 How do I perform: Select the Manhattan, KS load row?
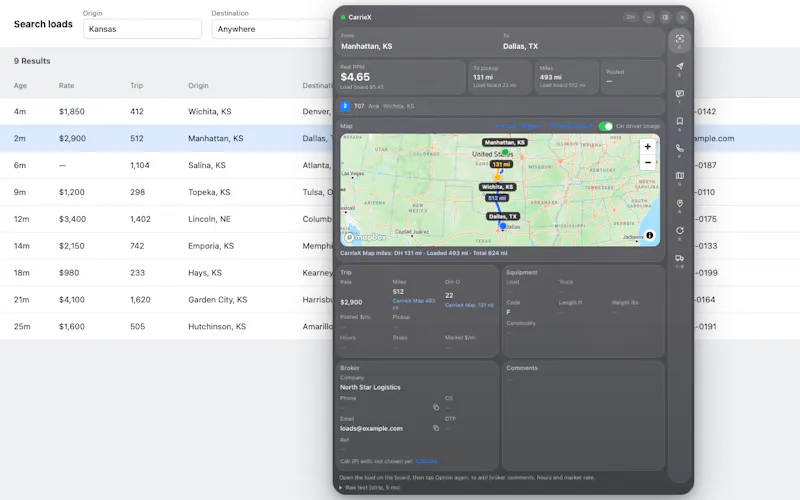166,138
